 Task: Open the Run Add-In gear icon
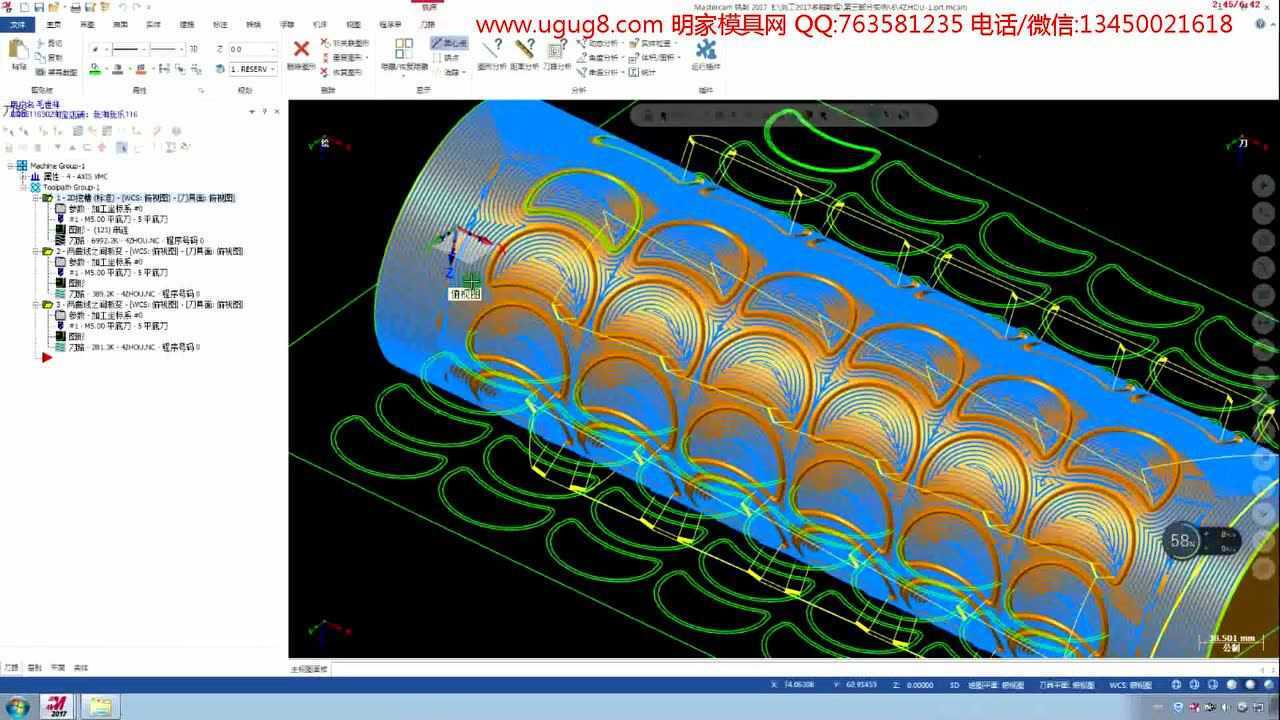click(706, 50)
